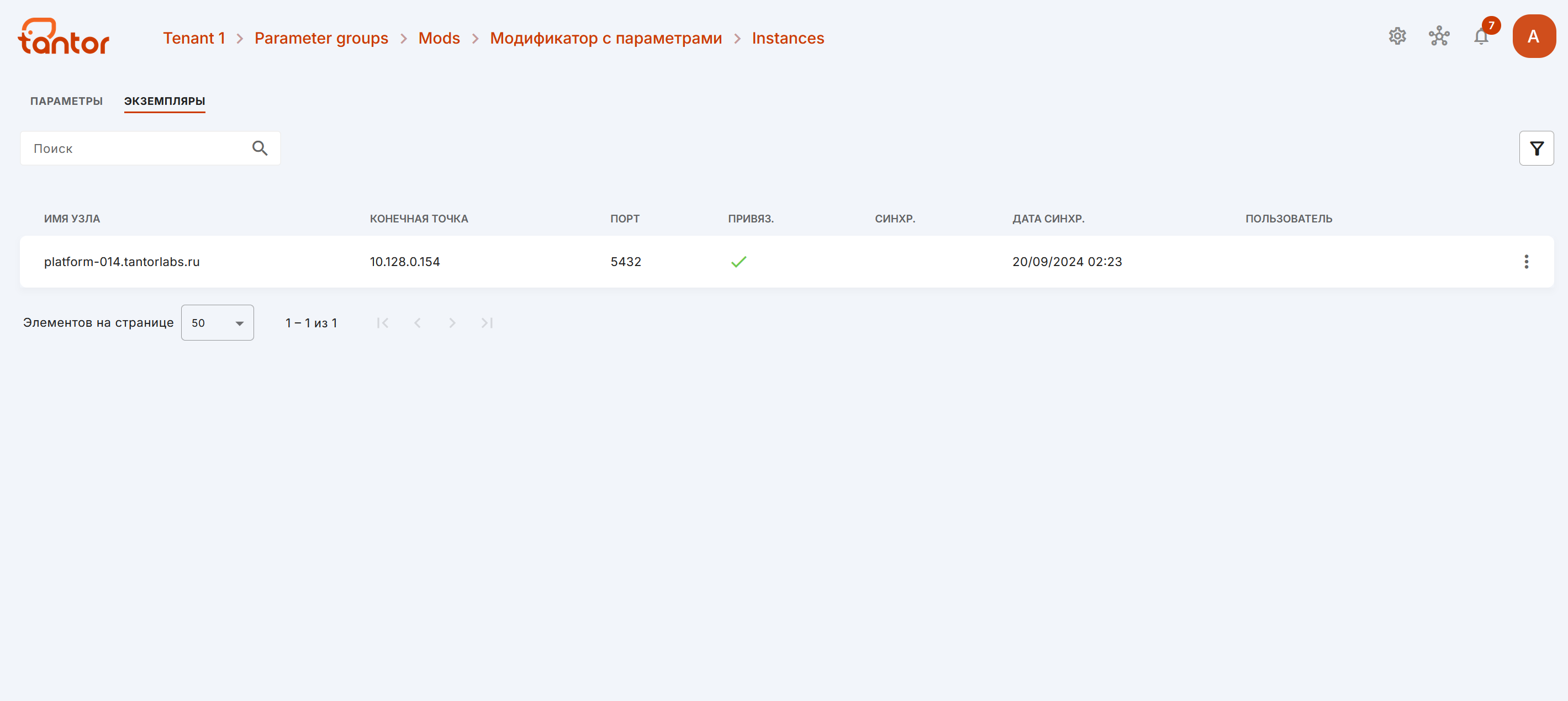The image size is (1568, 701).
Task: Open items per page dropdown 50
Action: (217, 322)
